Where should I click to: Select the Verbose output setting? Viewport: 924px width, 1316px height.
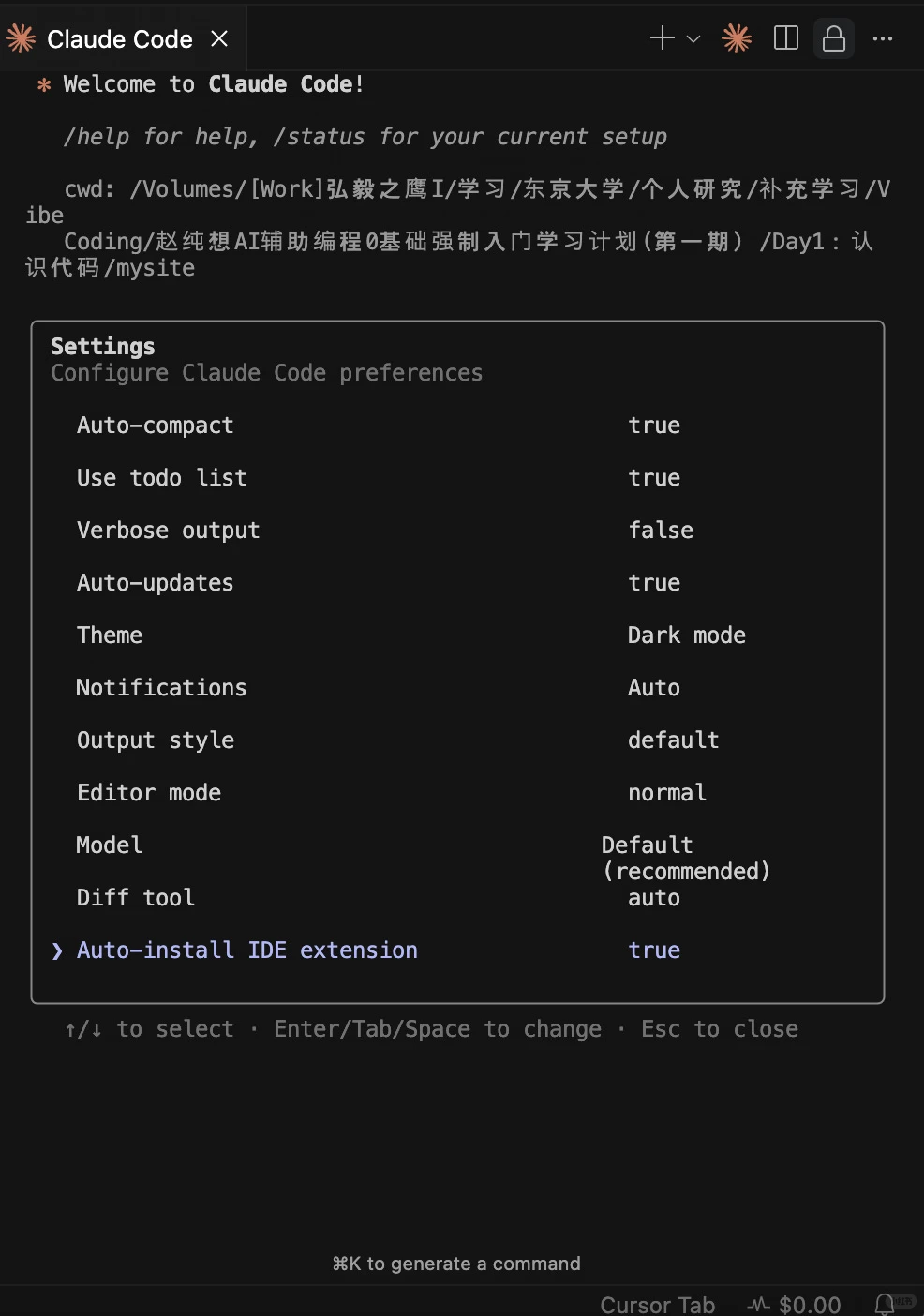coord(169,531)
